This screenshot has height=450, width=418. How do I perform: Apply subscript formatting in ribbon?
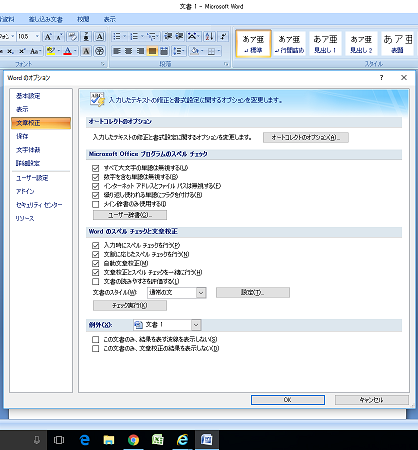[x=10, y=51]
